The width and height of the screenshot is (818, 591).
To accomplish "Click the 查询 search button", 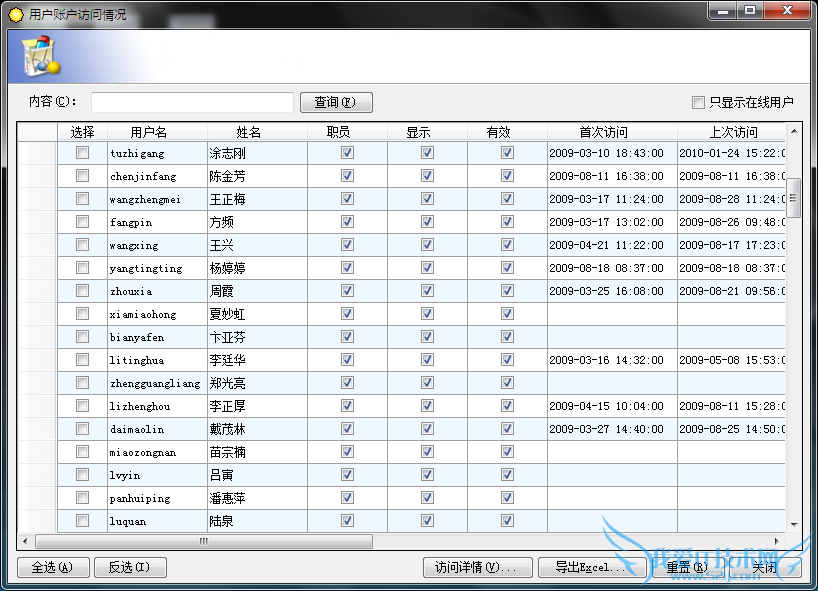I will 336,102.
